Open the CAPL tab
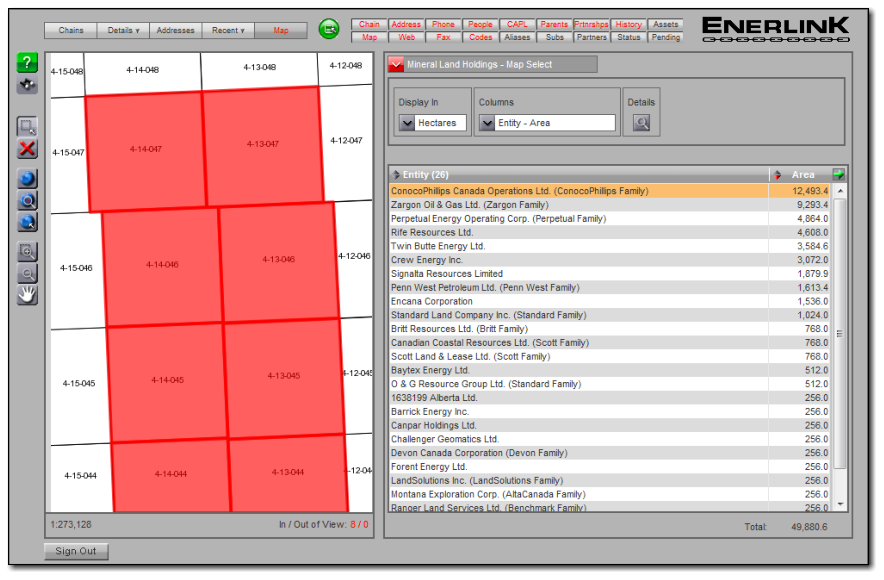The height and width of the screenshot is (580, 884). pos(517,24)
